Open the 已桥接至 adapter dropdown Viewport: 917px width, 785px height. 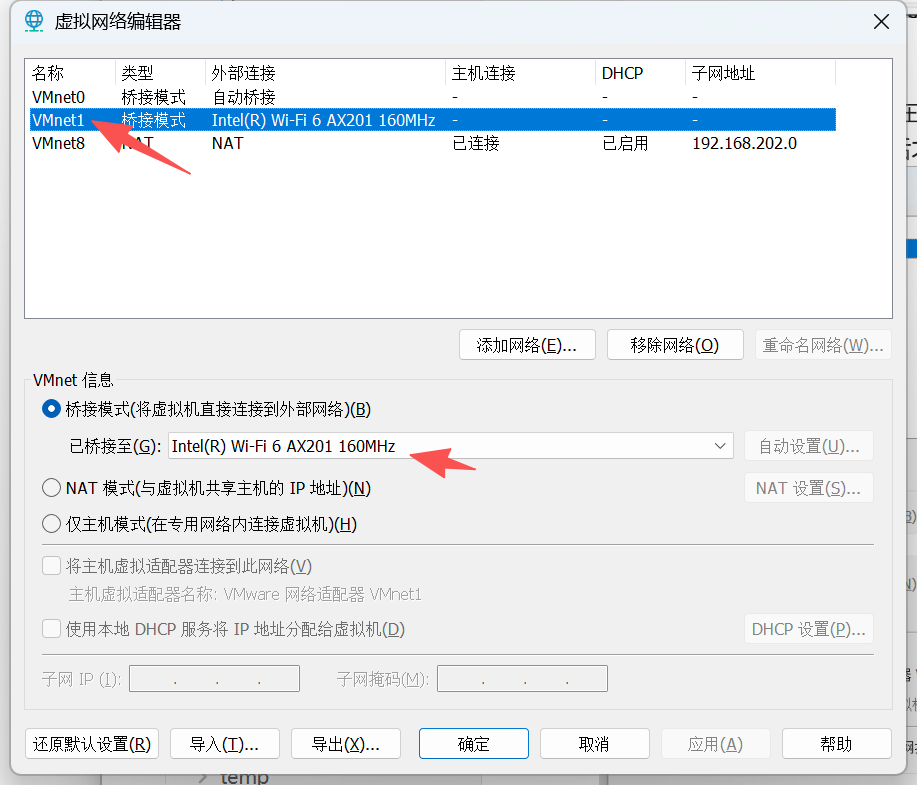(x=450, y=446)
